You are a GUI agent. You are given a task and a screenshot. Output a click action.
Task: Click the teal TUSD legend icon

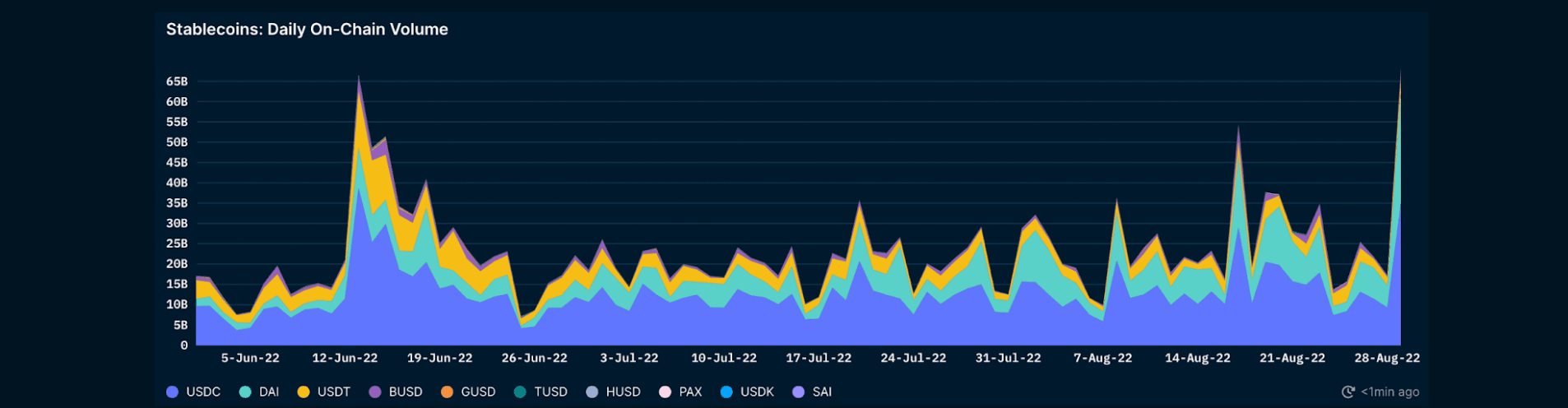(520, 392)
